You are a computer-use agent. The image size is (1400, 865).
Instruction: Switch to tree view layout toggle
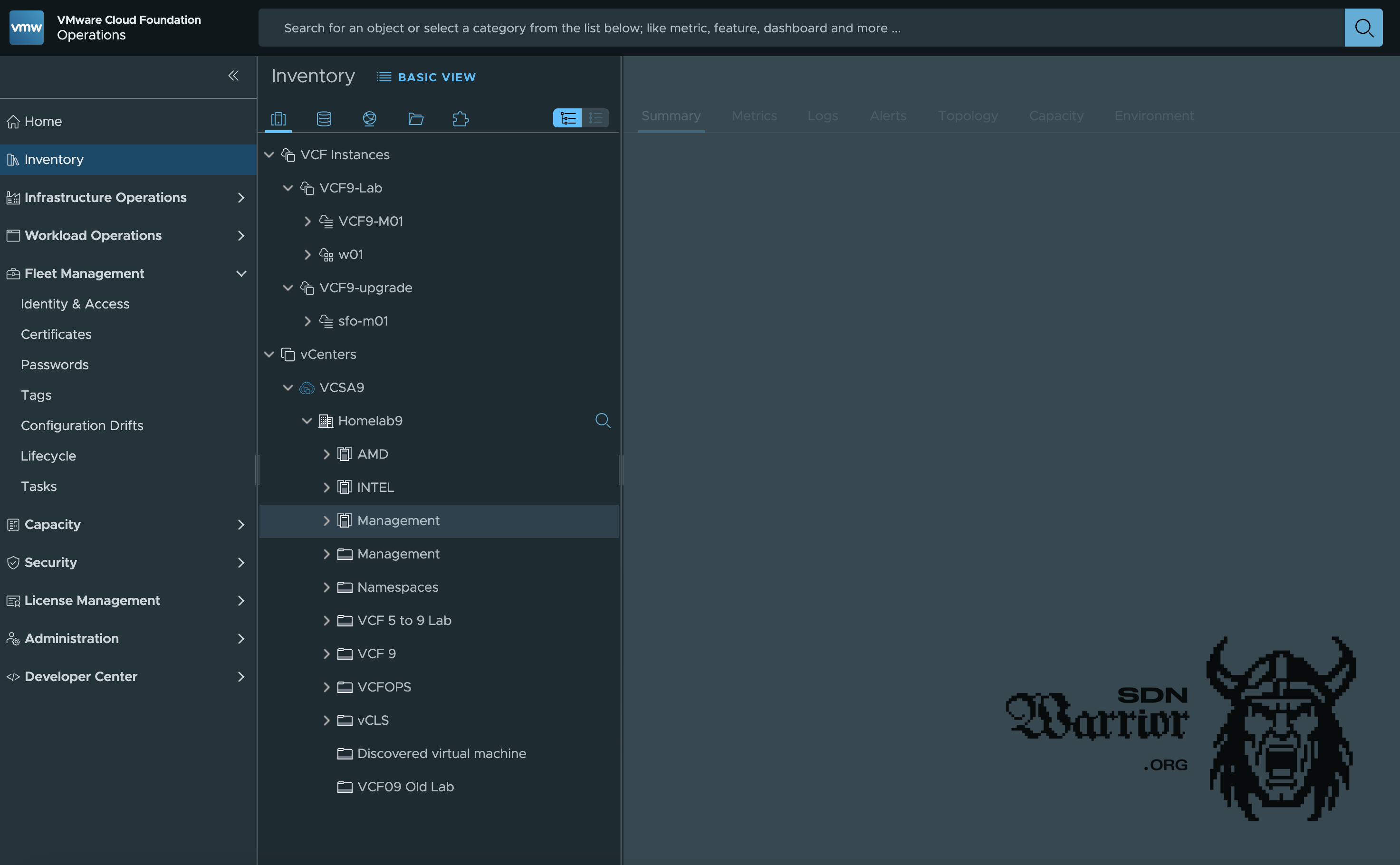coord(567,118)
